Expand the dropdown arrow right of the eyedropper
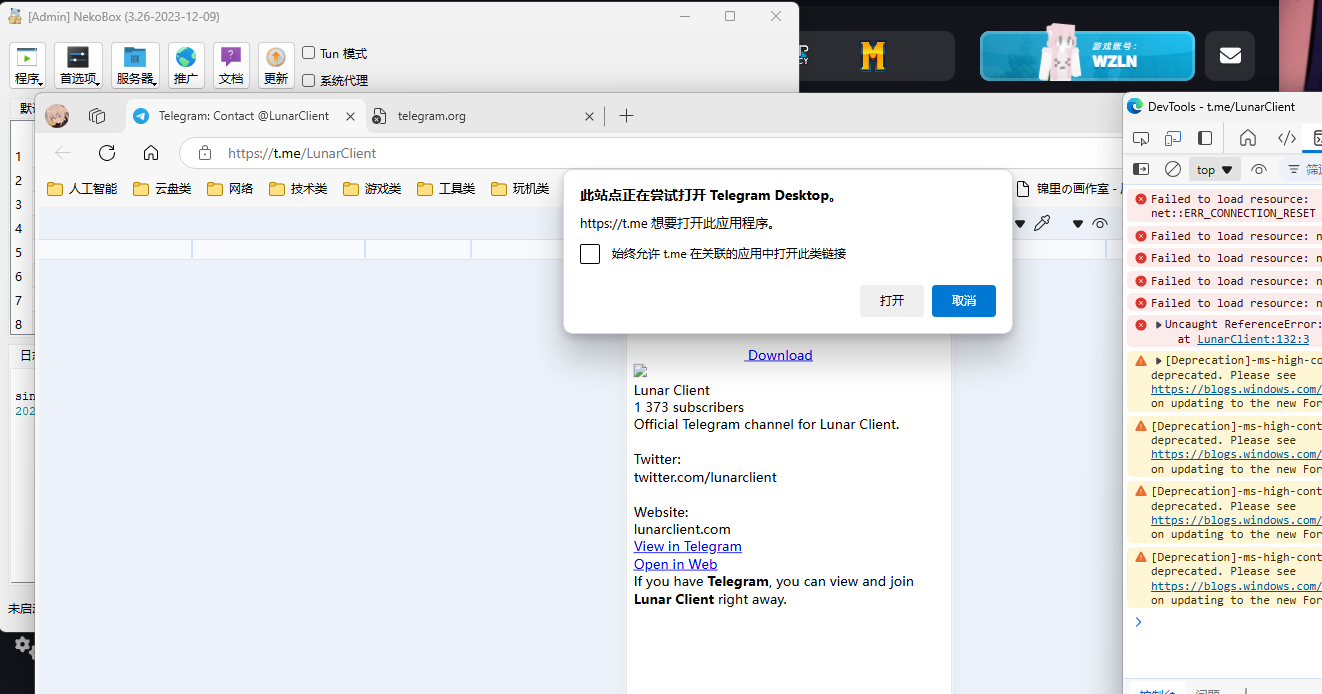Viewport: 1322px width, 694px height. point(1078,224)
